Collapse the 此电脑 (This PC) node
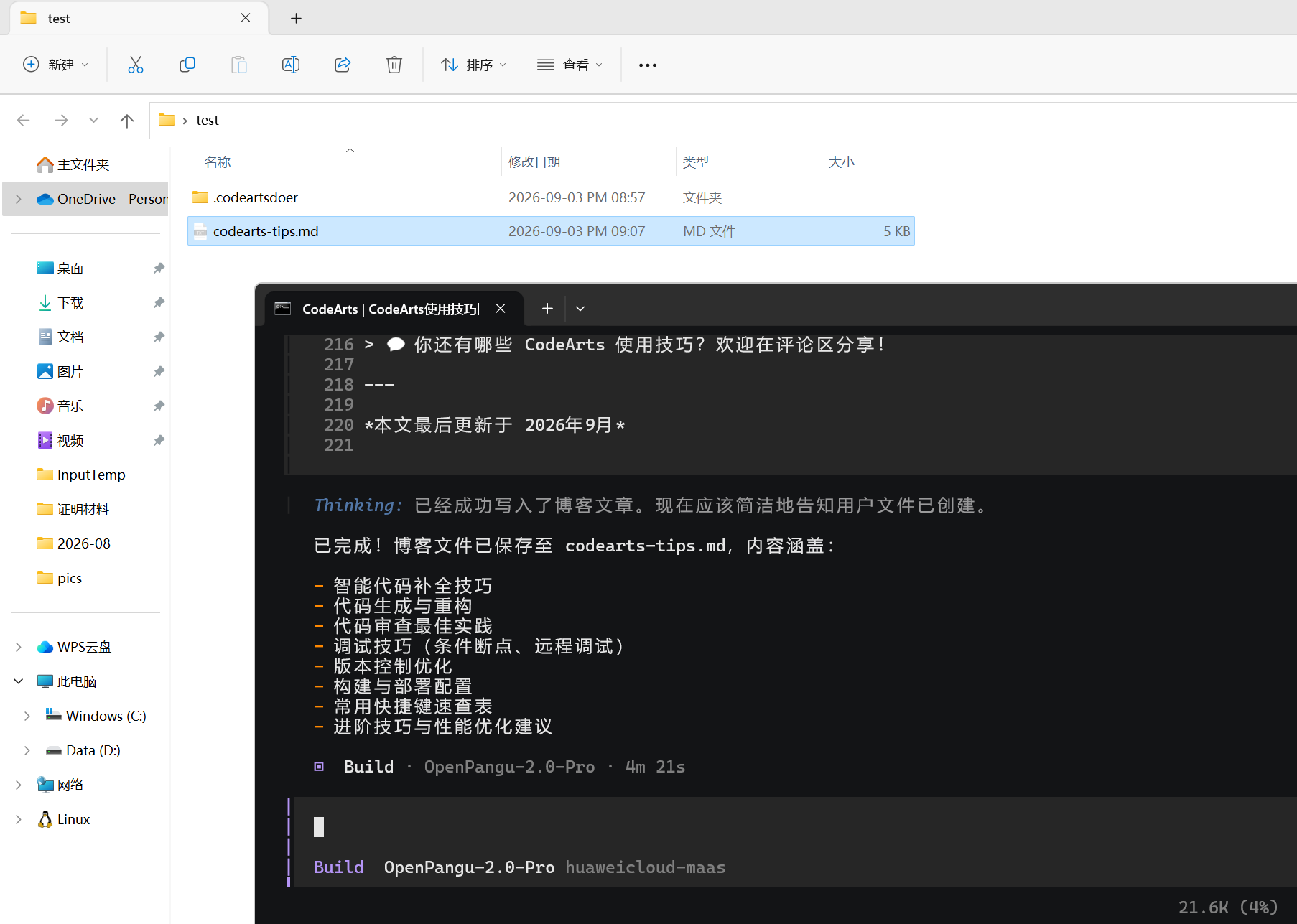 [19, 681]
